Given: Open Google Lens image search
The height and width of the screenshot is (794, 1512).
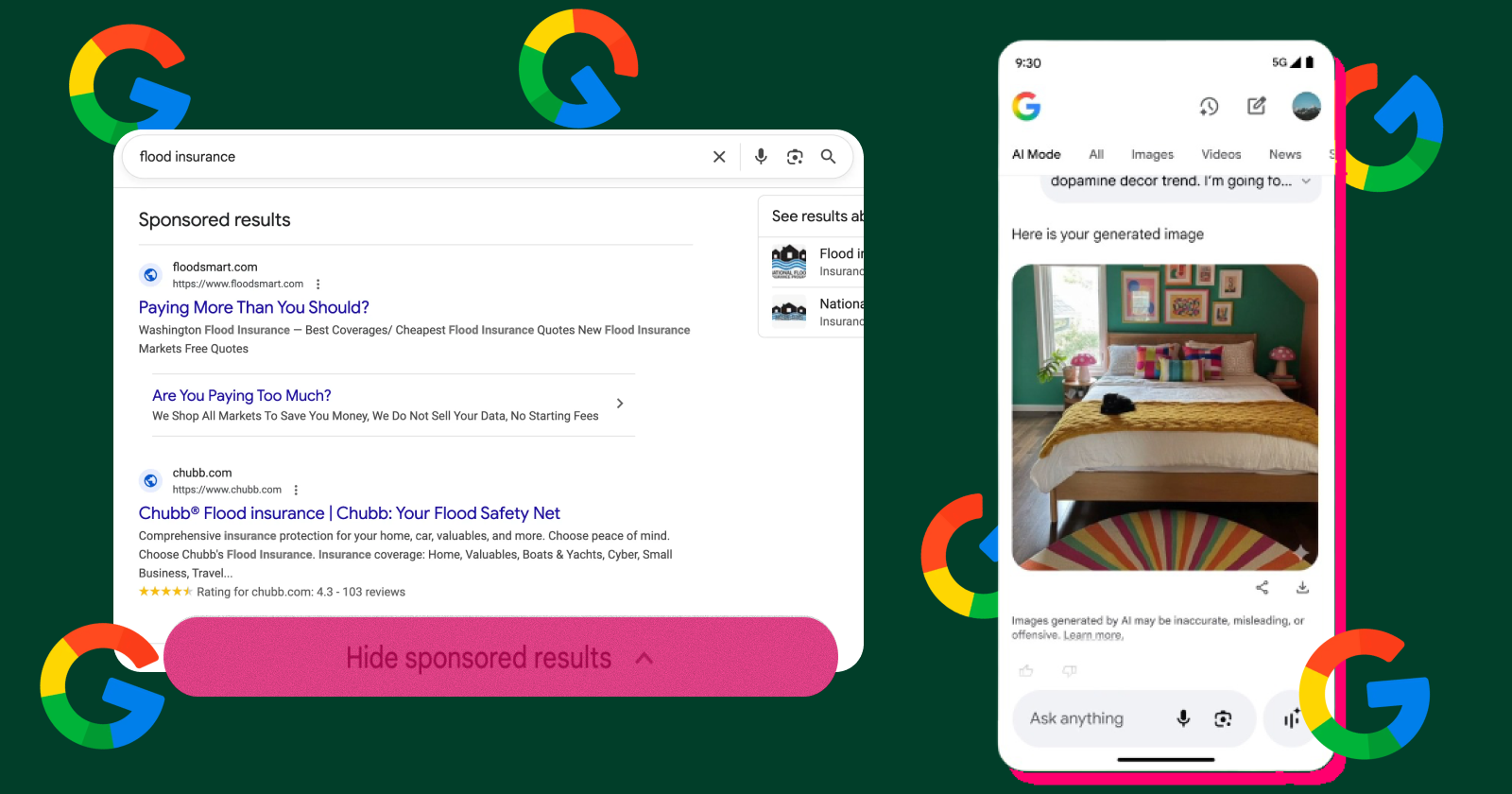Looking at the screenshot, I should (x=795, y=157).
